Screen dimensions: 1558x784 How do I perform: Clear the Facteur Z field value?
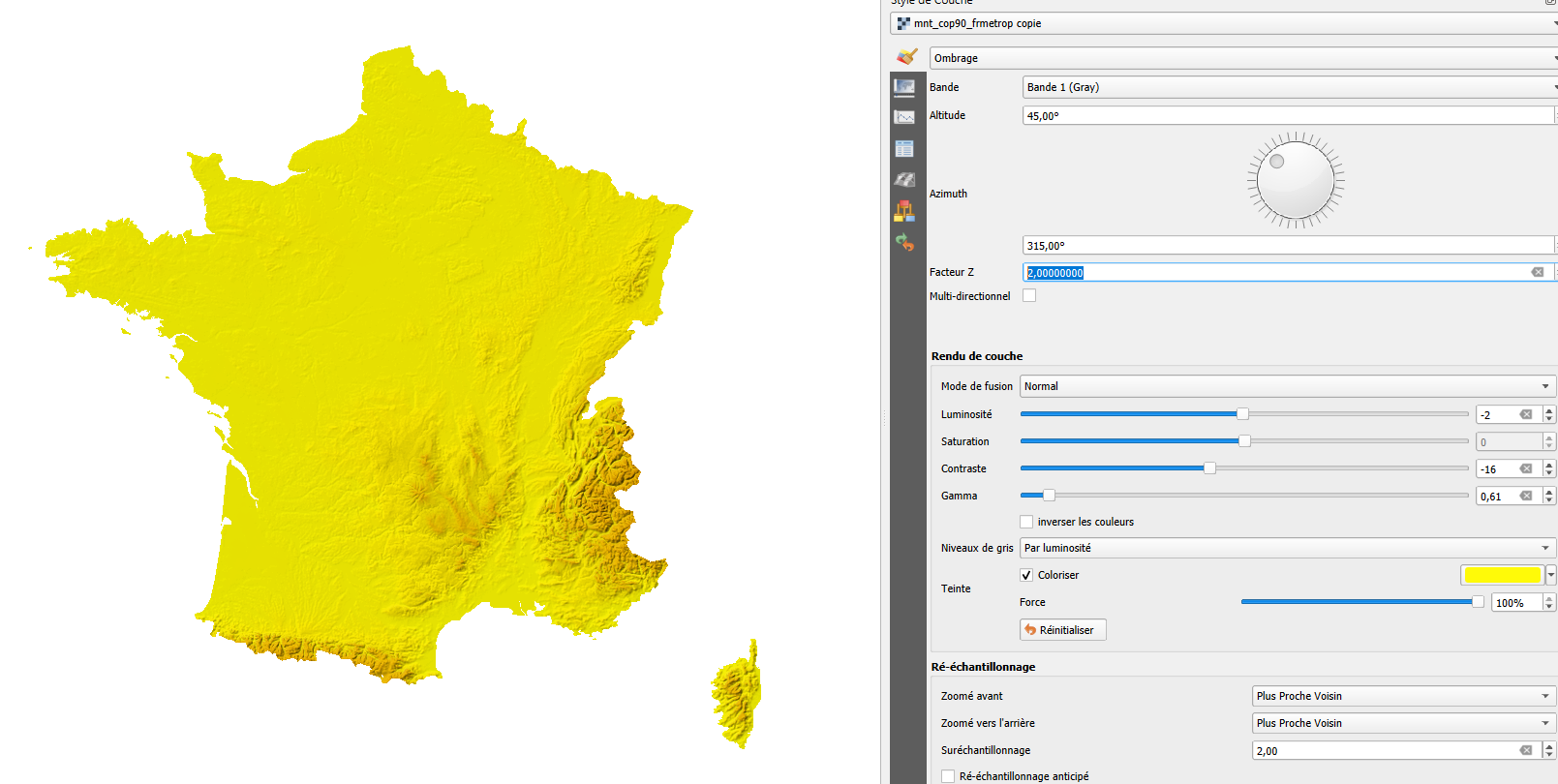[x=1537, y=273]
